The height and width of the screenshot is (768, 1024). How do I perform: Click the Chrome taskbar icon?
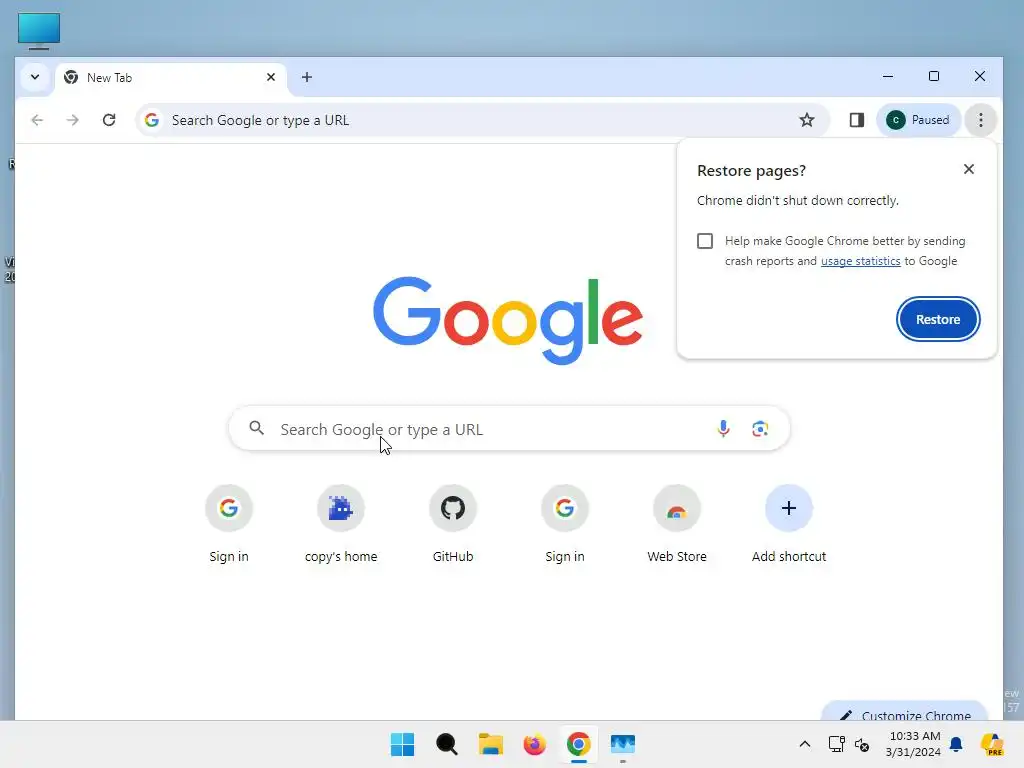[x=579, y=744]
